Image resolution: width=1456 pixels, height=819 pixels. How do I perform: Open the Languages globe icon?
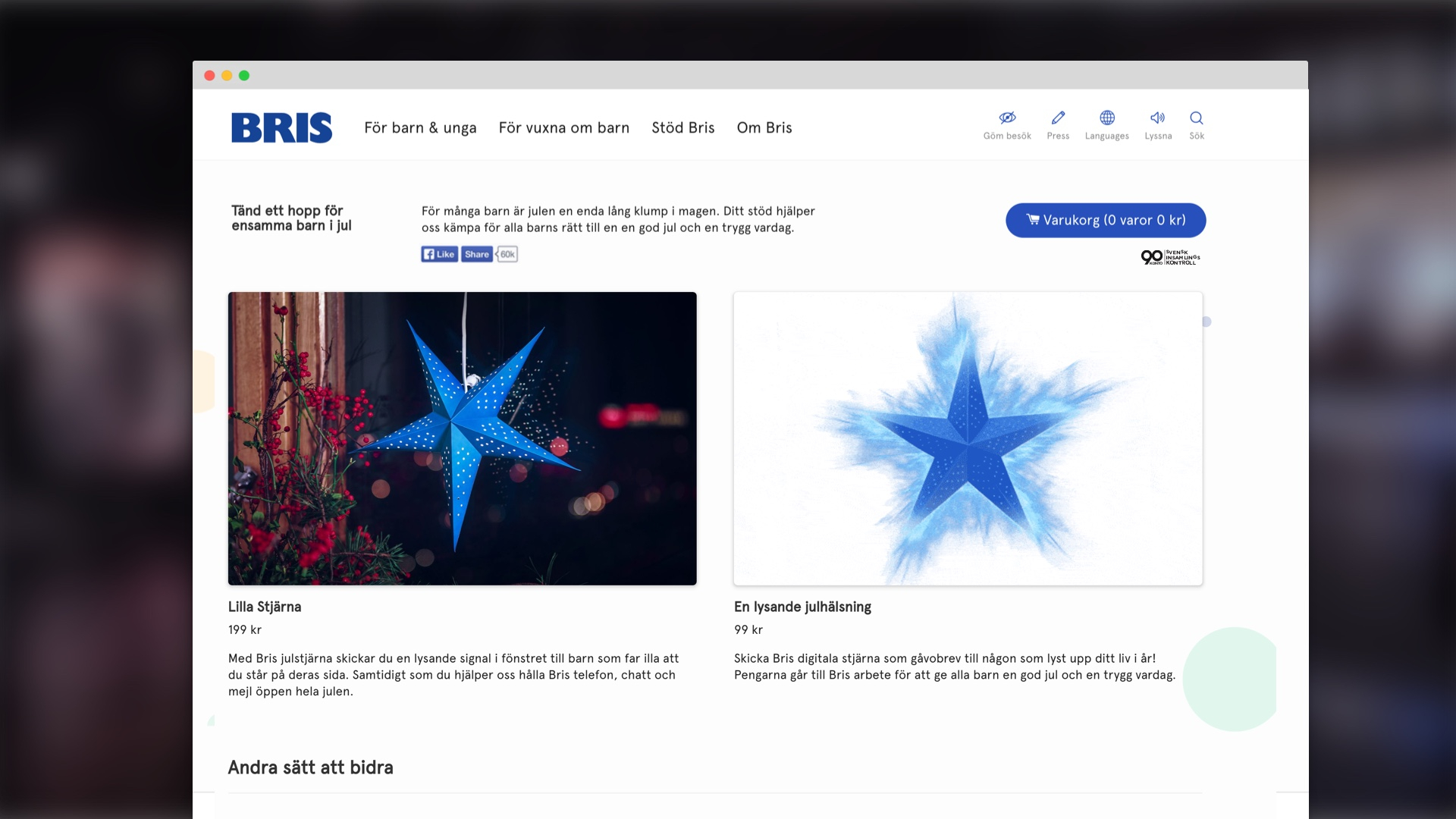pos(1107,118)
